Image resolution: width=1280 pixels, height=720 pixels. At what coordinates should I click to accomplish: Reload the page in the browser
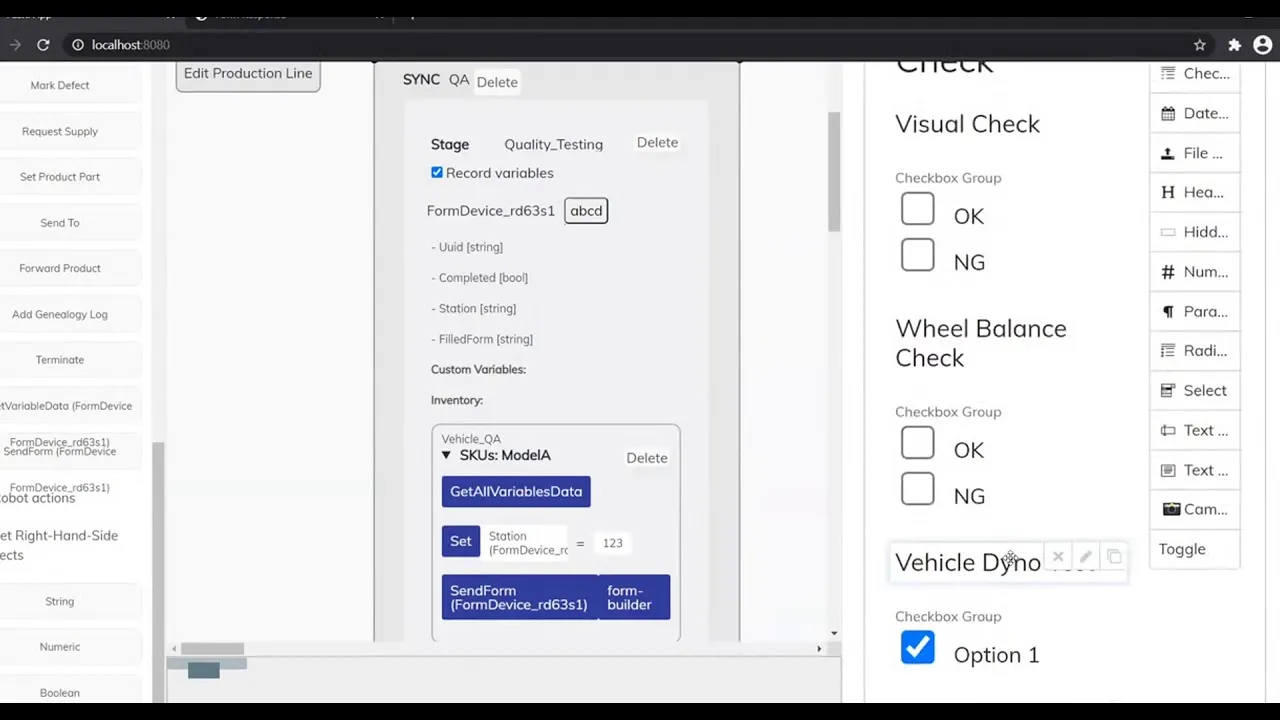43,45
